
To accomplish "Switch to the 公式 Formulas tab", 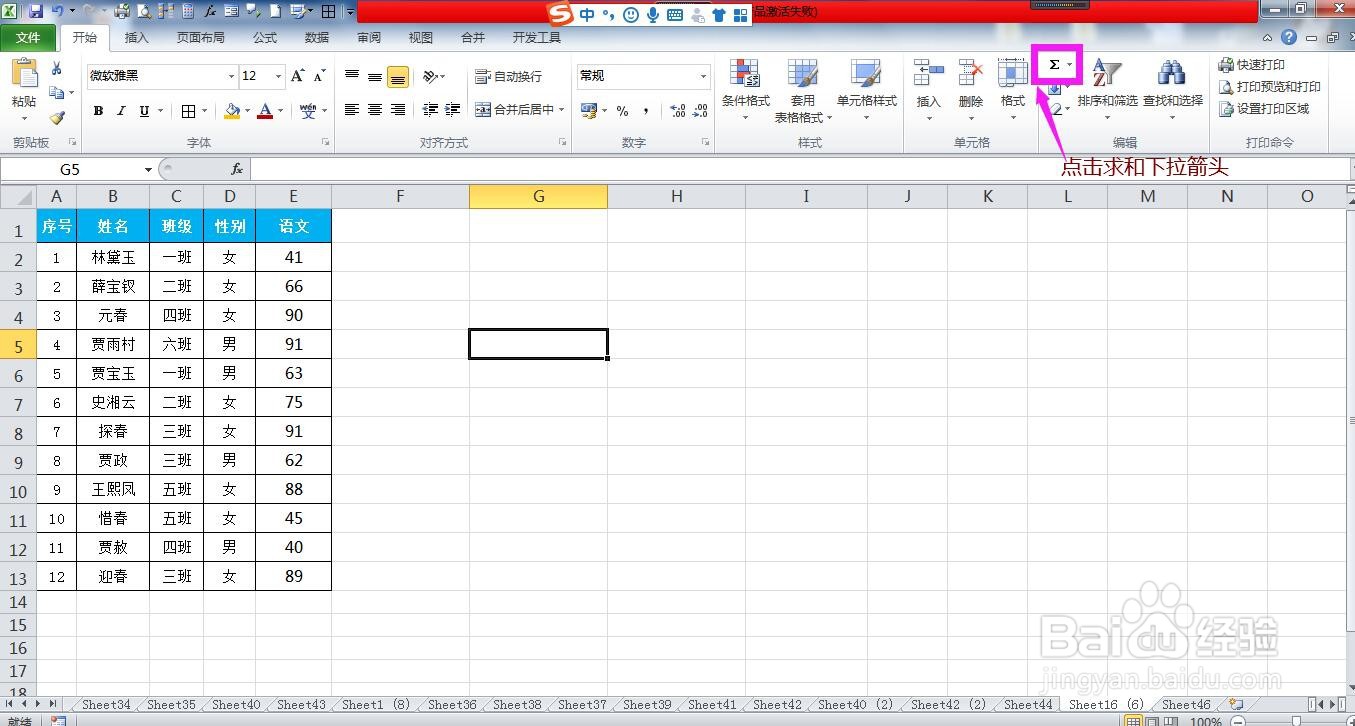I will [x=265, y=38].
